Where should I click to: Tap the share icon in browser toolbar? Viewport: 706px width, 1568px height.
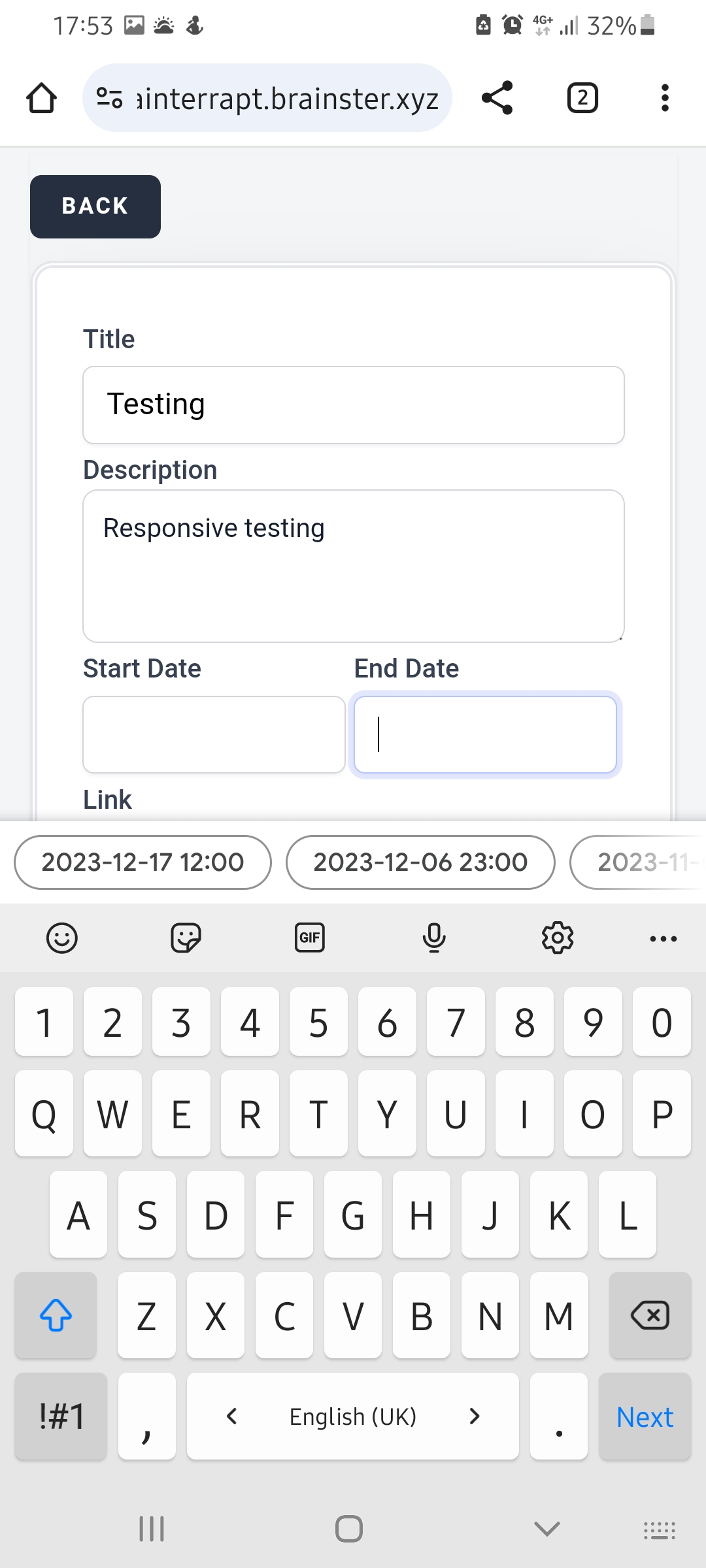pos(497,99)
